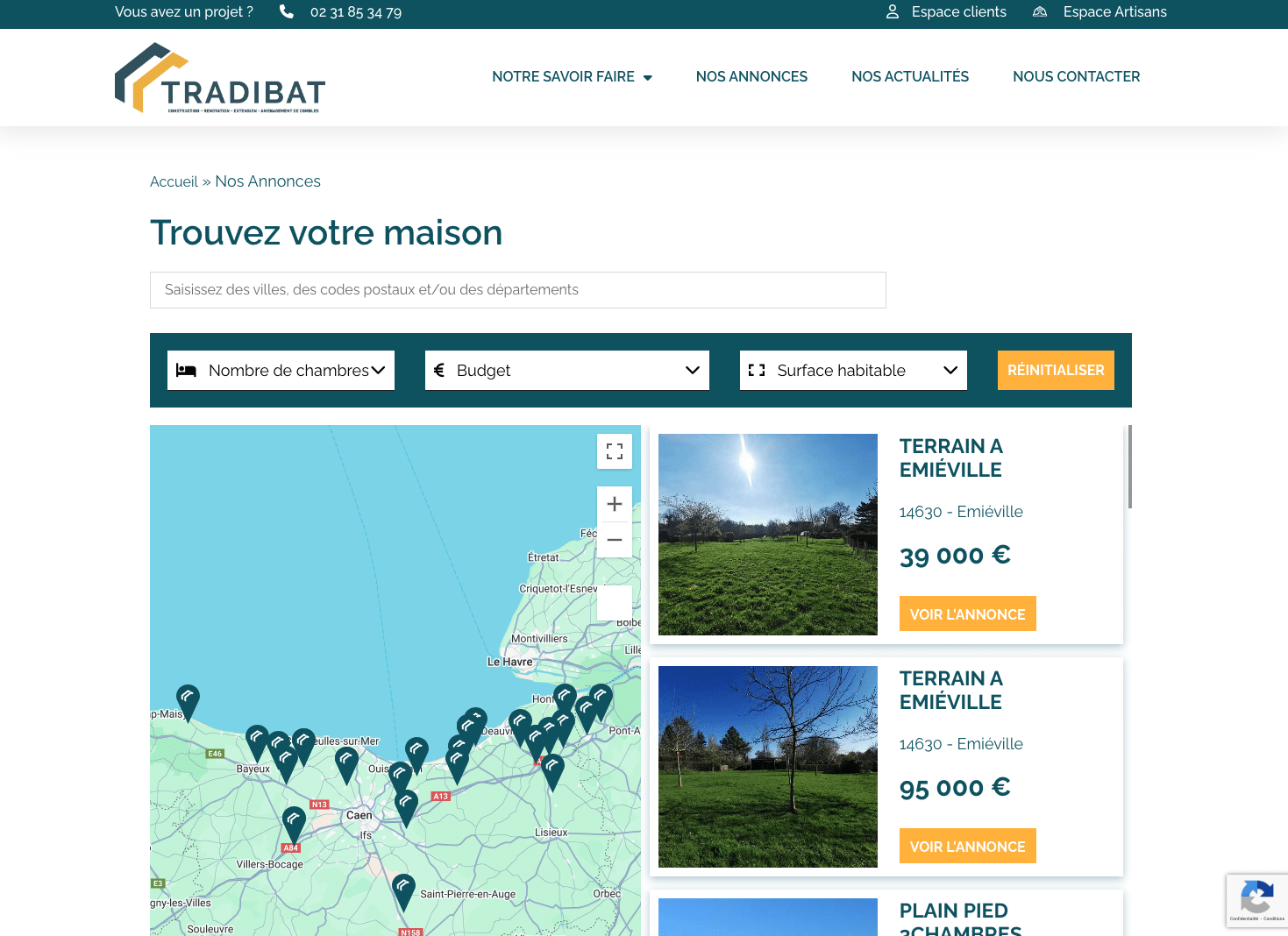Open Nous Contacter menu item
Screen dimensions: 1288x936
point(1077,77)
